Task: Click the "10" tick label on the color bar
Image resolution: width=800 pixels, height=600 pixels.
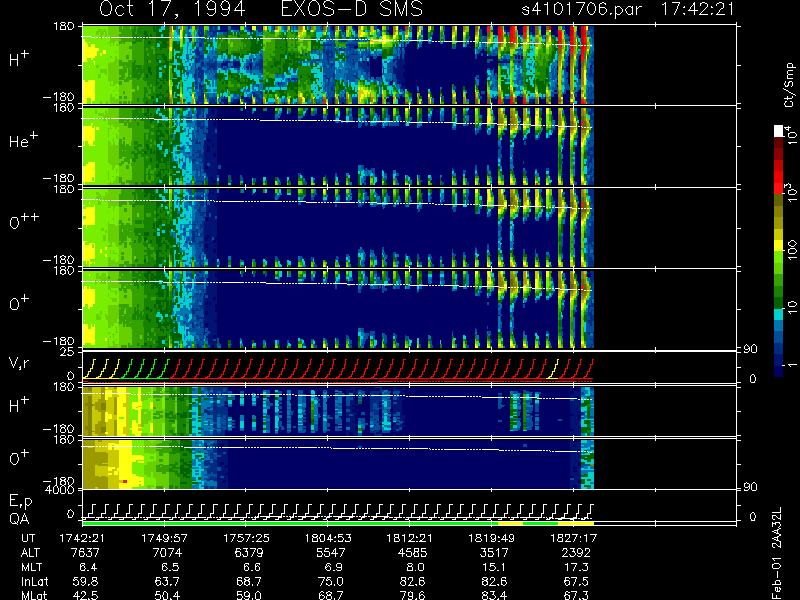Action: 791,307
